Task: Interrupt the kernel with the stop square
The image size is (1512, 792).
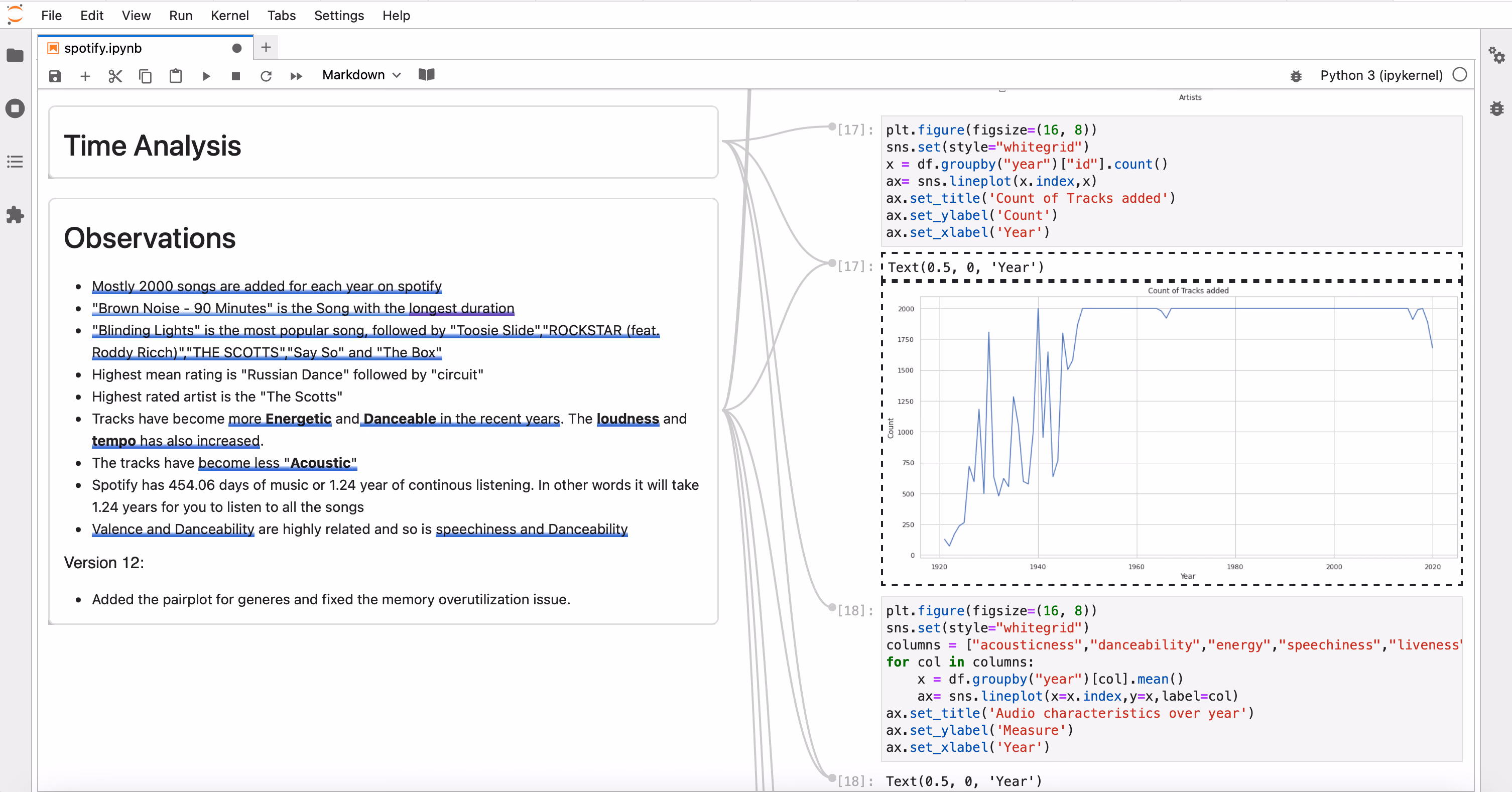Action: click(236, 76)
